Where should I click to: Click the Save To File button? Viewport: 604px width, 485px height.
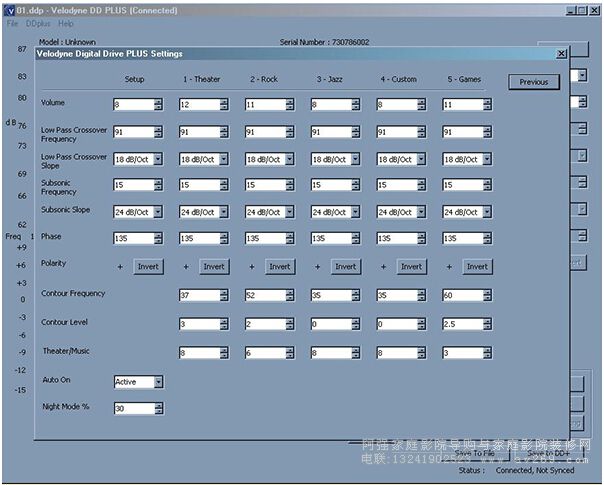point(476,453)
